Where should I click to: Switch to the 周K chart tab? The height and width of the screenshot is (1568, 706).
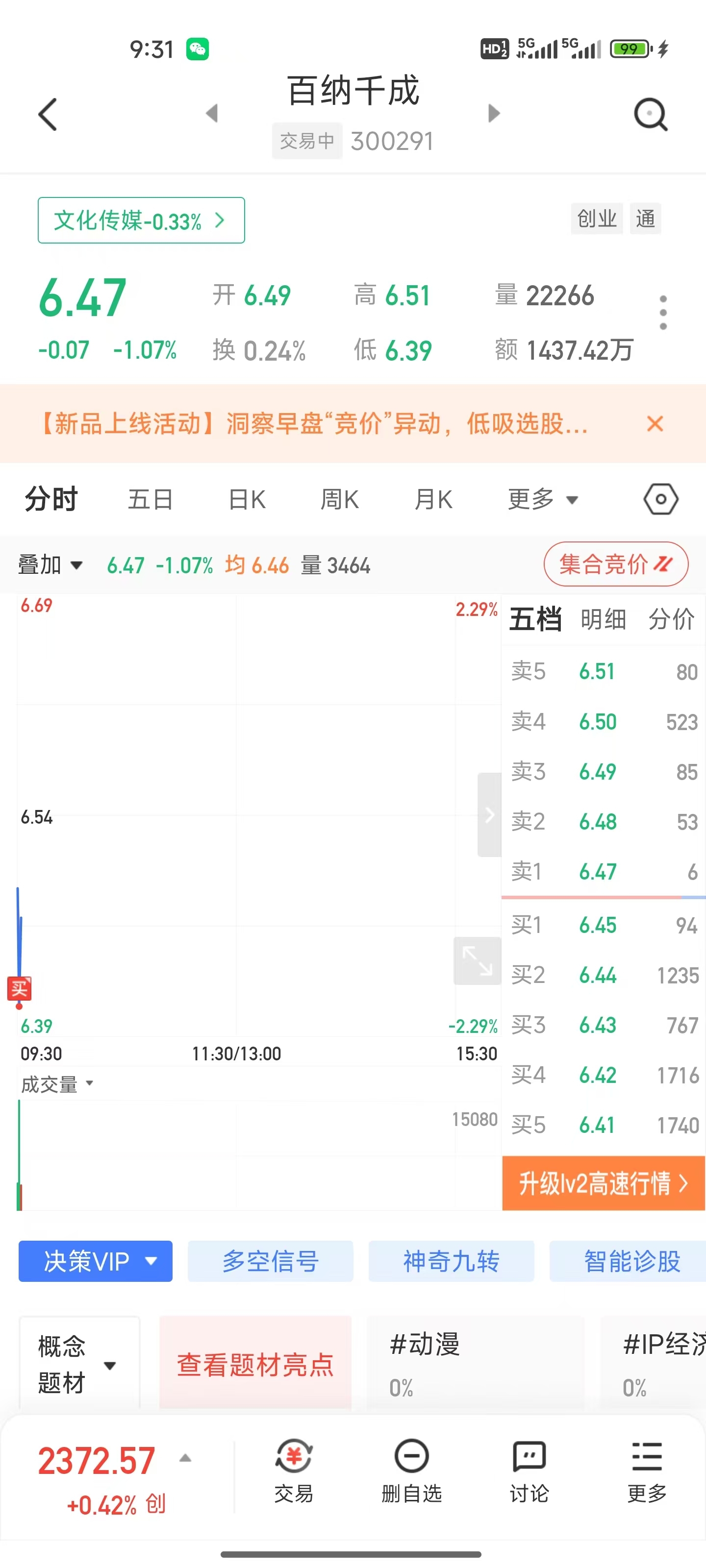point(339,499)
